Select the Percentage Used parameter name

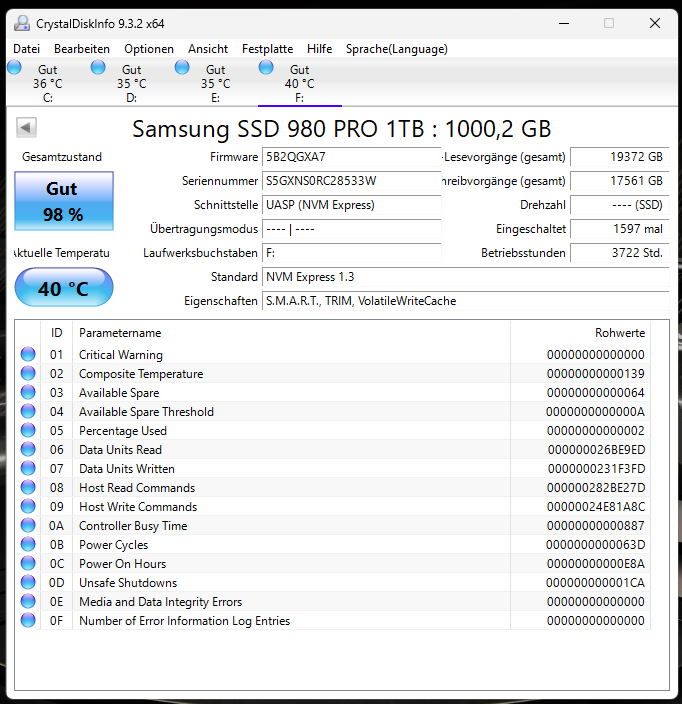123,431
